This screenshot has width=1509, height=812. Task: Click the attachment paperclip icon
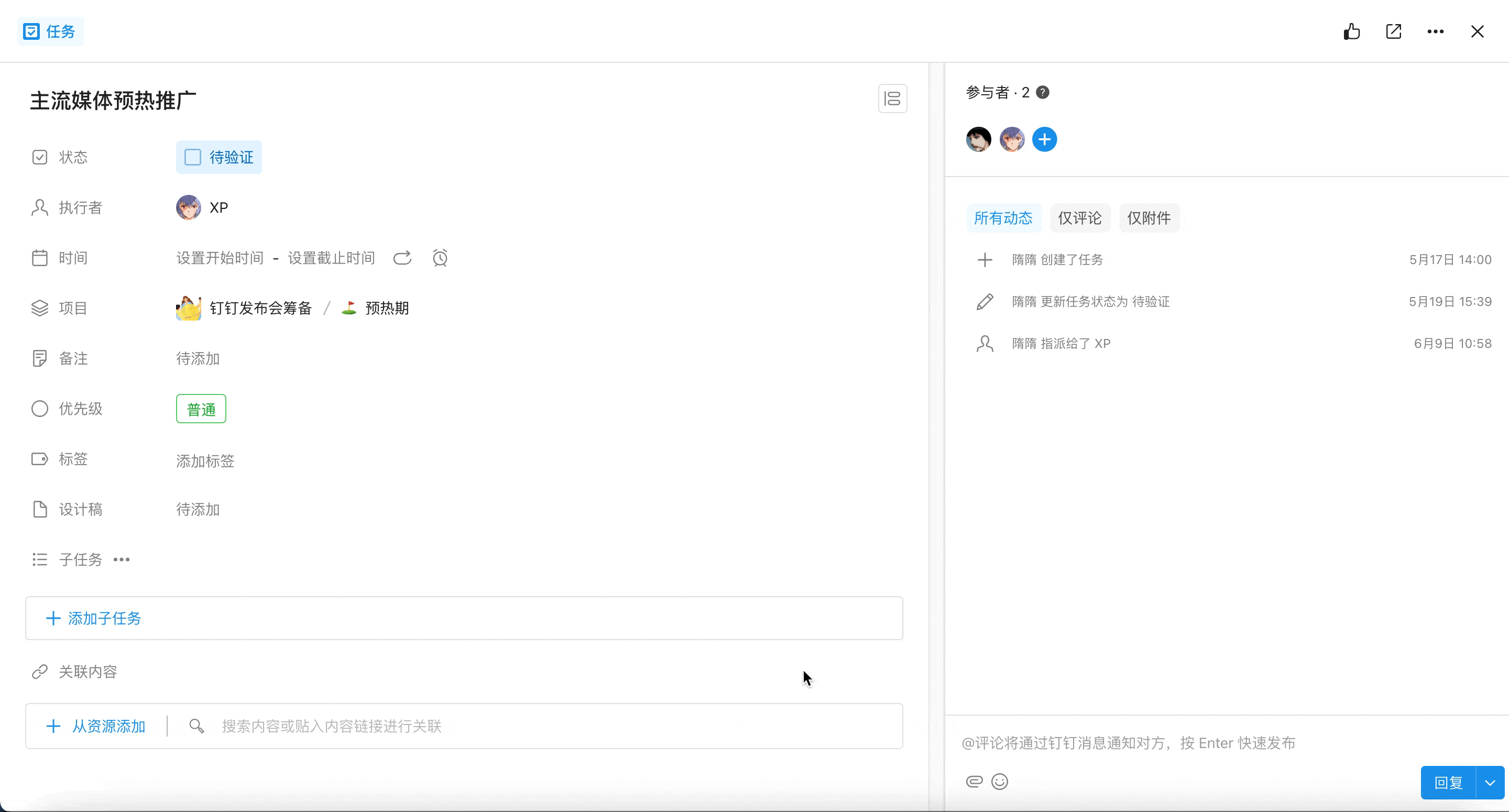click(974, 782)
